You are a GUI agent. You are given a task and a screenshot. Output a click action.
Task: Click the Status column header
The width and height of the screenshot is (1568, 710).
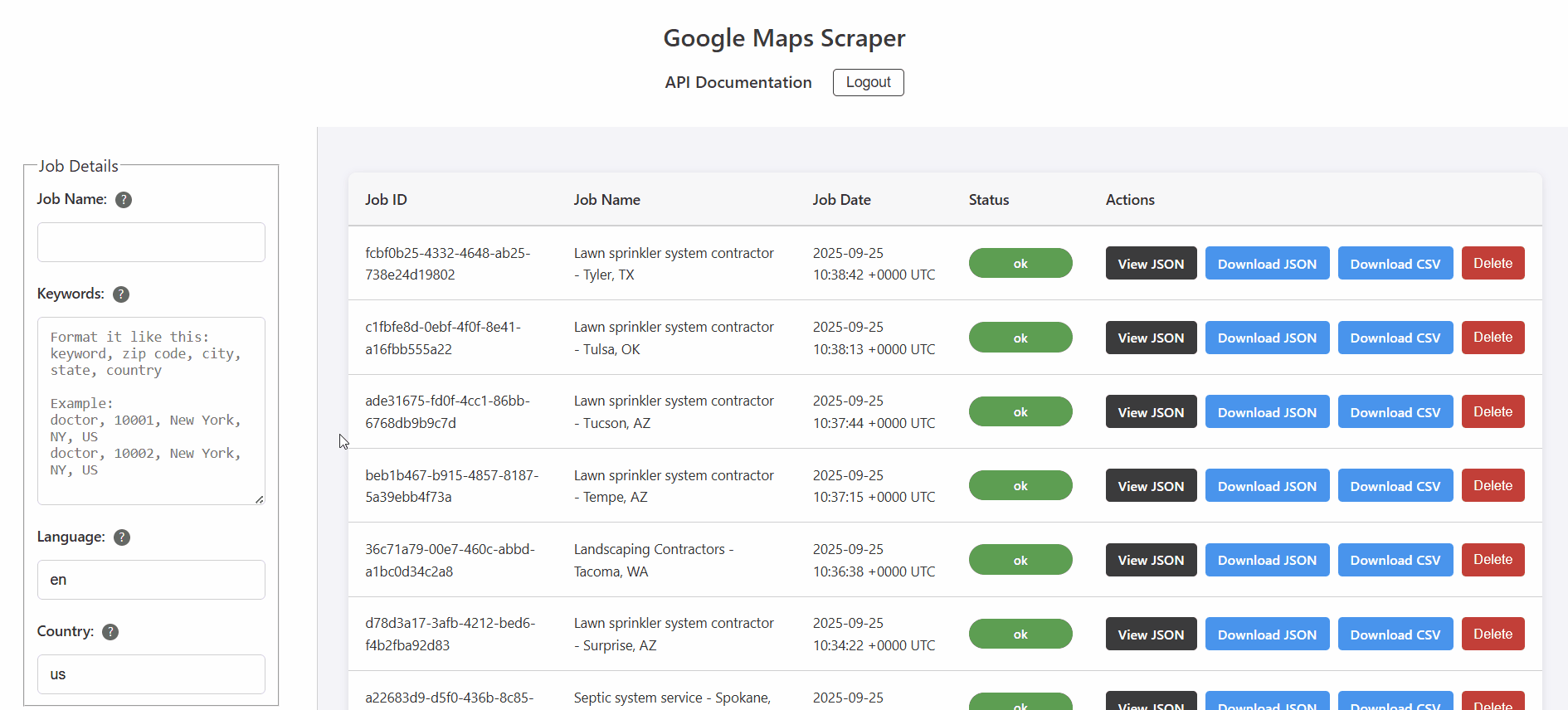(x=989, y=200)
